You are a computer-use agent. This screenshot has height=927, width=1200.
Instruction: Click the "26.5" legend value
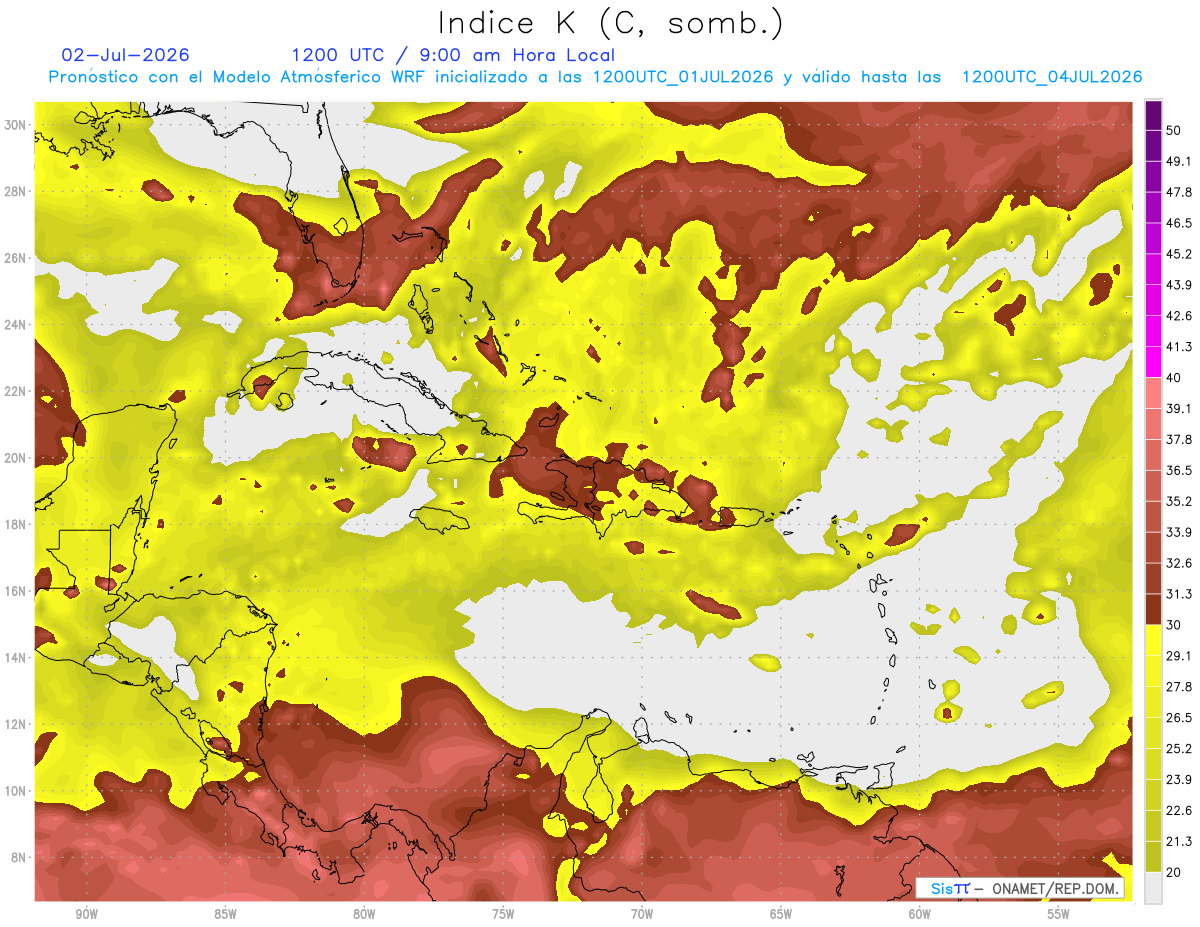coord(1179,718)
